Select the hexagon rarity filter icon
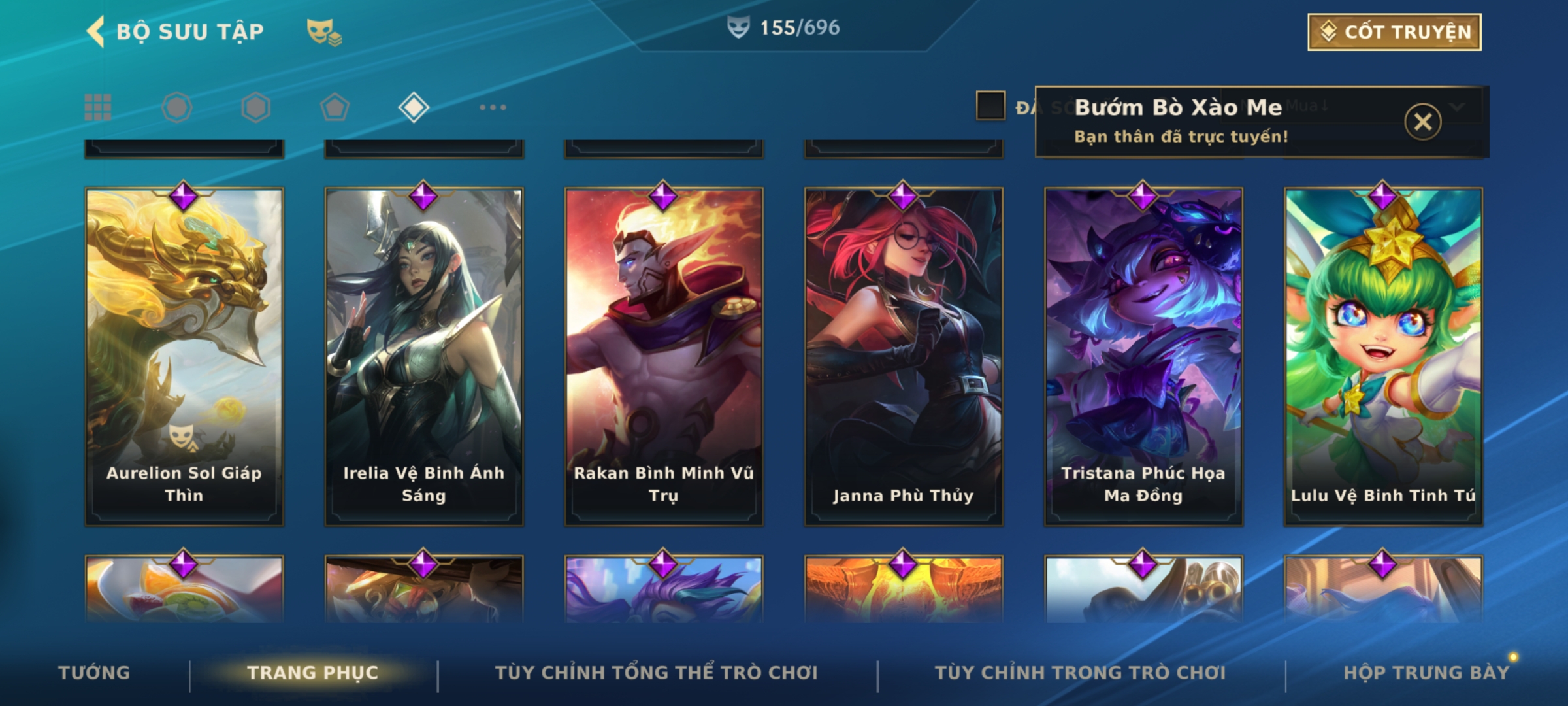The image size is (1568, 706). coord(255,107)
